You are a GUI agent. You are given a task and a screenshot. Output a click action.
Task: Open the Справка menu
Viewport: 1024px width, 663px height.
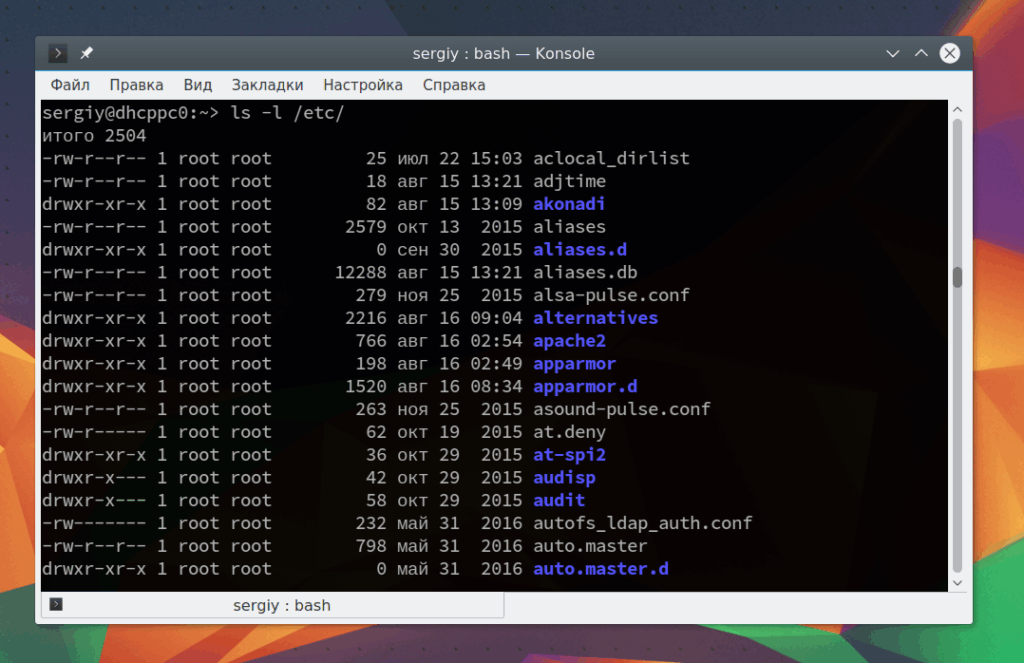pyautogui.click(x=454, y=85)
